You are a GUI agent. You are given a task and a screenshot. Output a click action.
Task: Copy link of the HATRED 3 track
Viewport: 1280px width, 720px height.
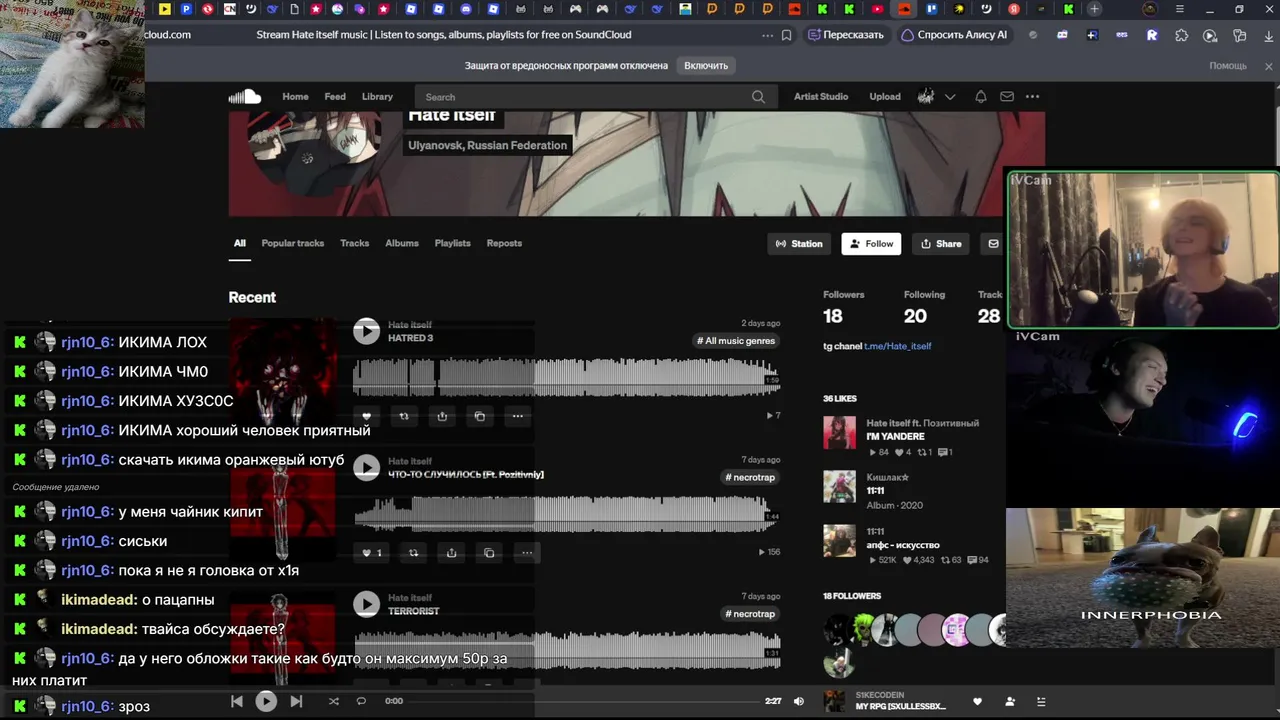tap(480, 416)
